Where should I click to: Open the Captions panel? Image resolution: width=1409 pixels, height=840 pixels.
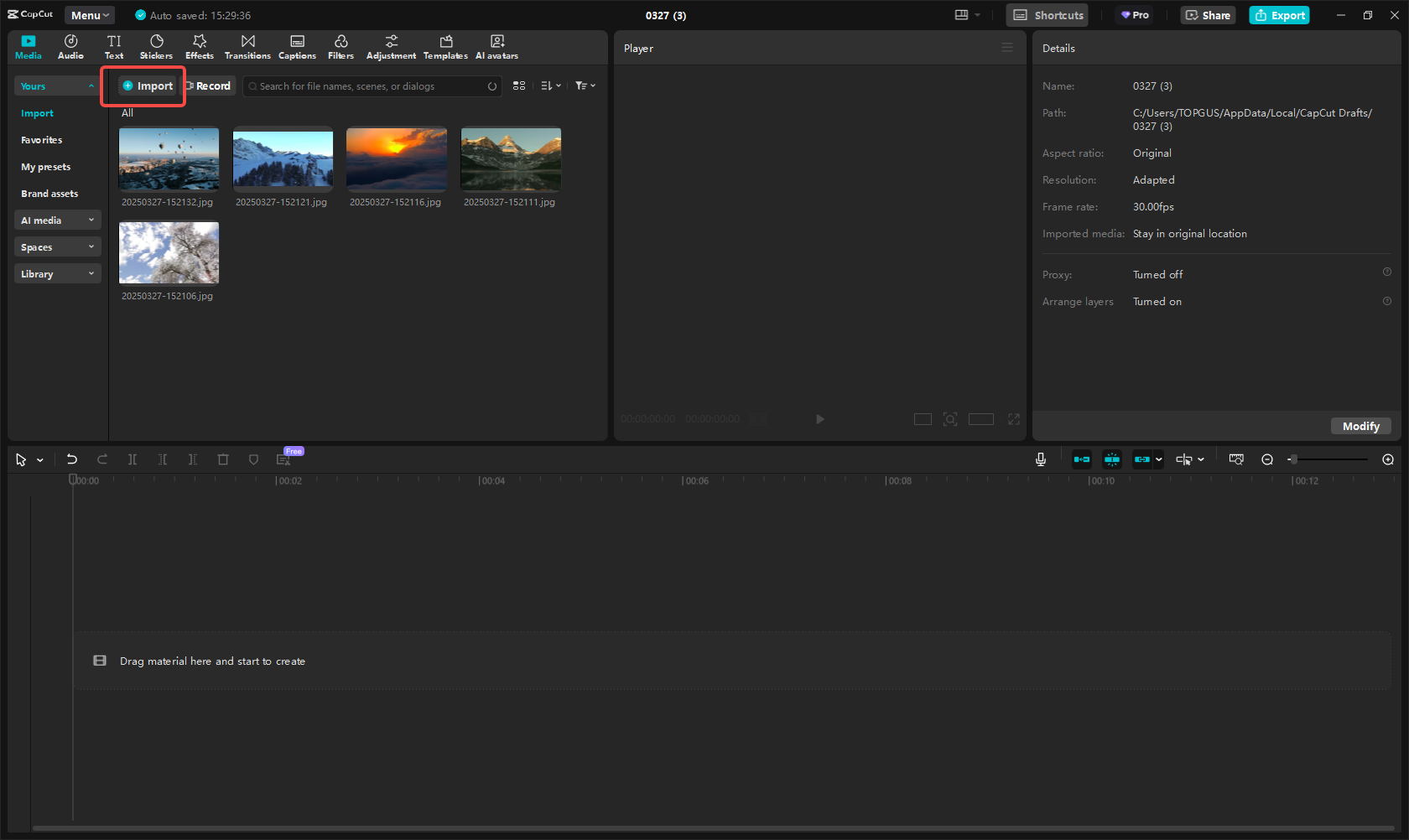(x=298, y=46)
